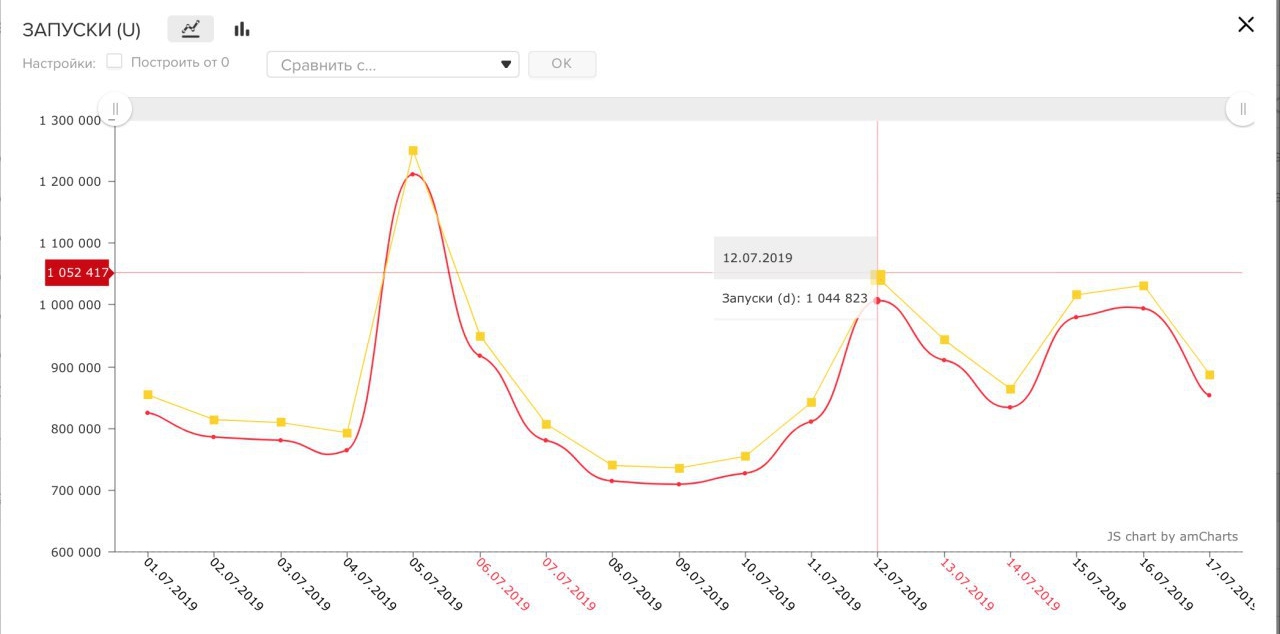Screen dimensions: 1280x634
Task: Click yellow data point for 16.07.2019
Action: click(1143, 286)
